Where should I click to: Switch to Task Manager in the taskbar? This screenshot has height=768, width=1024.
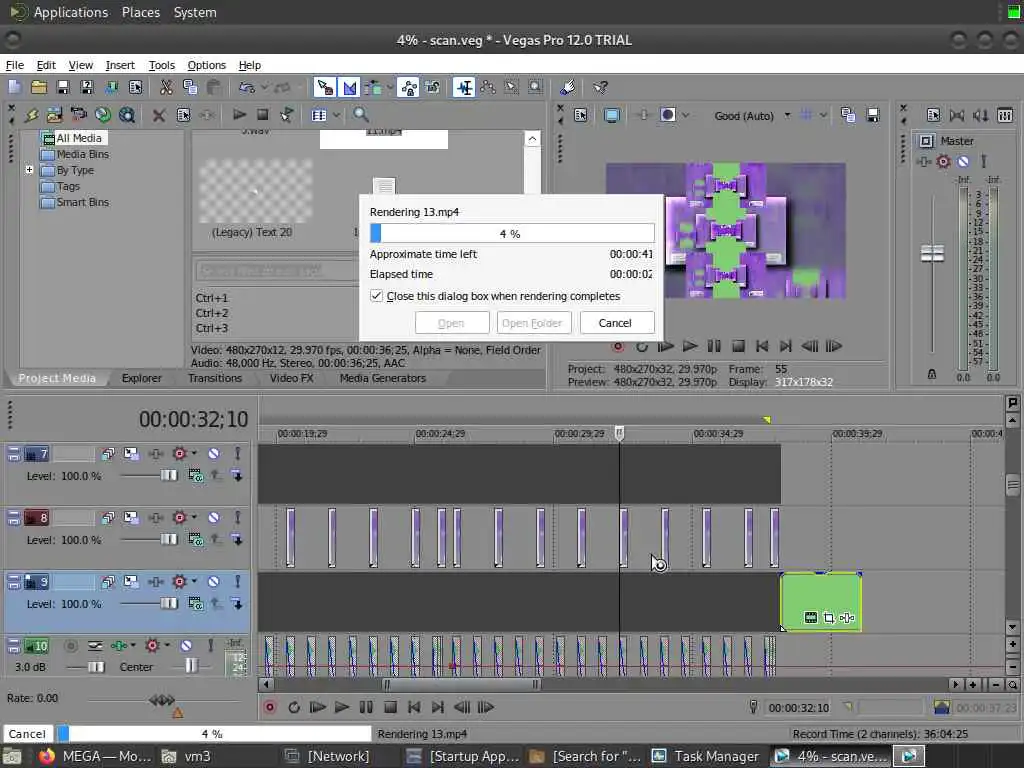[x=707, y=756]
